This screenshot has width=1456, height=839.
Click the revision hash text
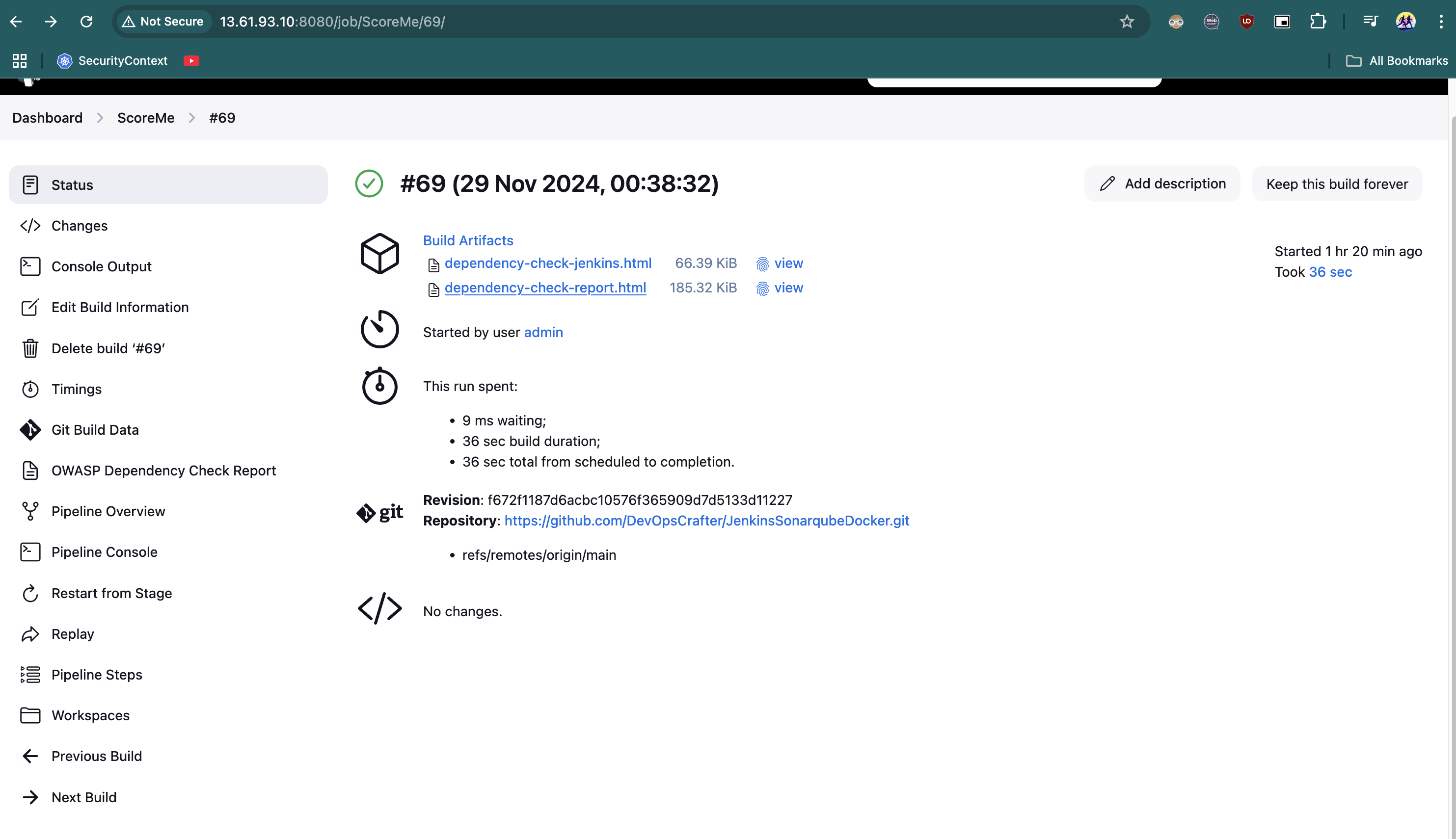[640, 499]
